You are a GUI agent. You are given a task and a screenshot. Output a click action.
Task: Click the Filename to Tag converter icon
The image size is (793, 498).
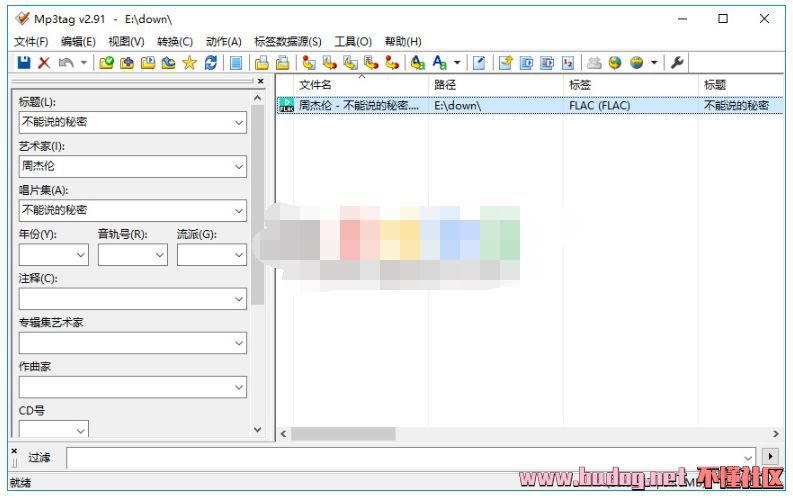click(329, 63)
